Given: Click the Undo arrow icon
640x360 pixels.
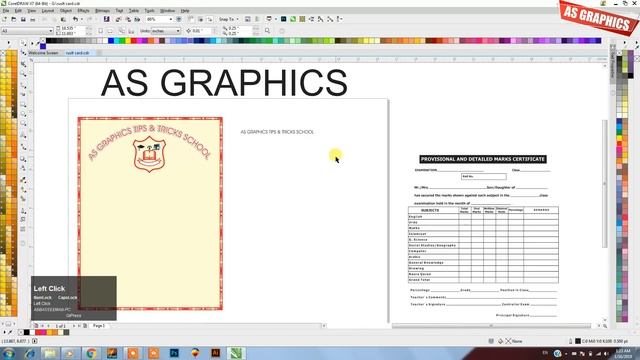Looking at the screenshot, I should click(76, 19).
